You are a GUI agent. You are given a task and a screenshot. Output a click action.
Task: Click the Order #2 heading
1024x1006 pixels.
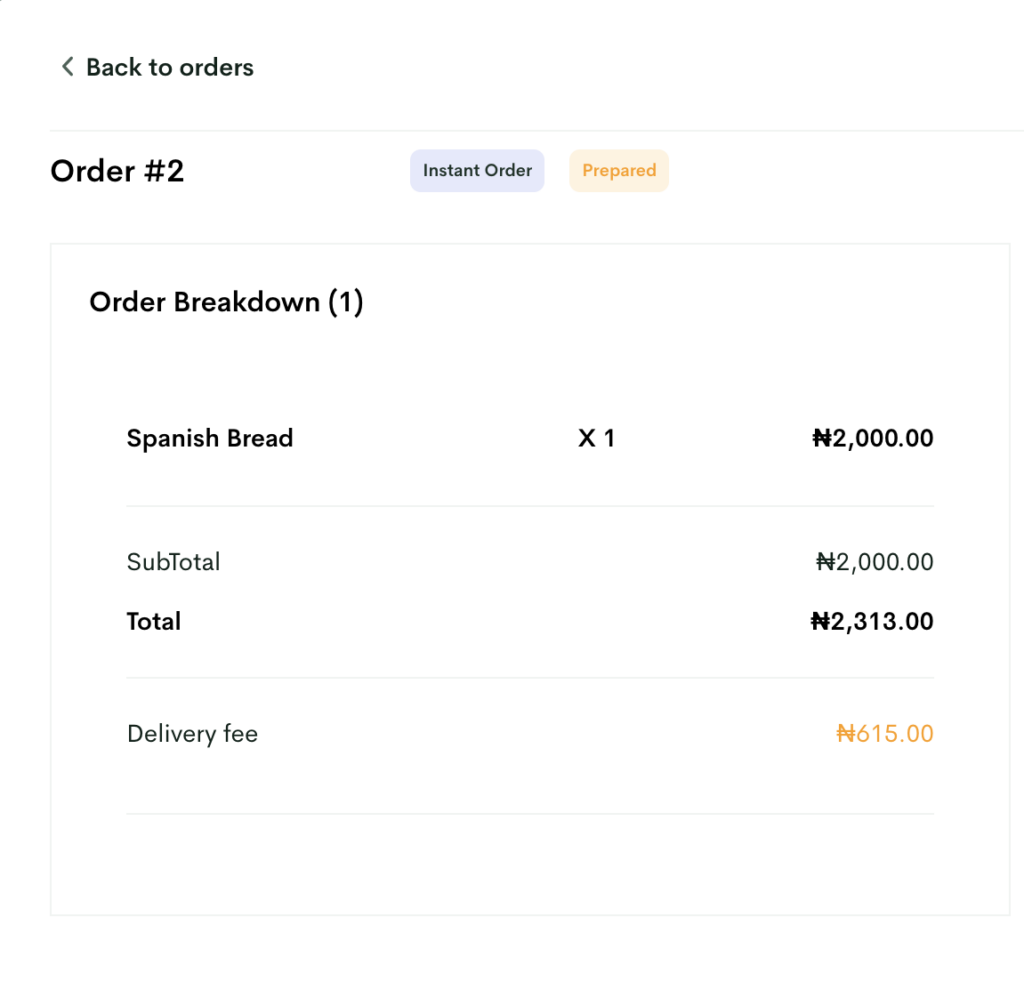click(118, 171)
